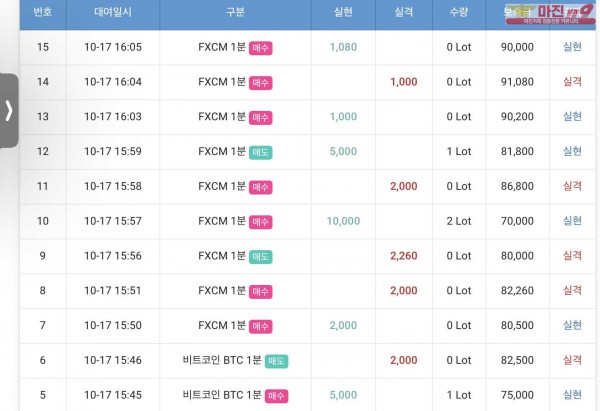This screenshot has height=411, width=600.
Task: Click row number 10 cell
Action: pos(43,221)
